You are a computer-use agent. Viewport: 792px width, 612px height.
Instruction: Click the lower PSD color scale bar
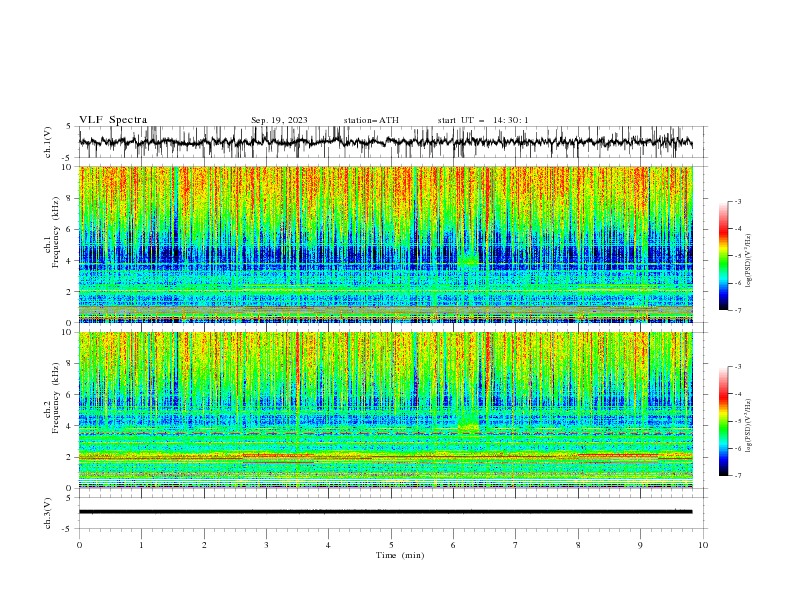724,421
